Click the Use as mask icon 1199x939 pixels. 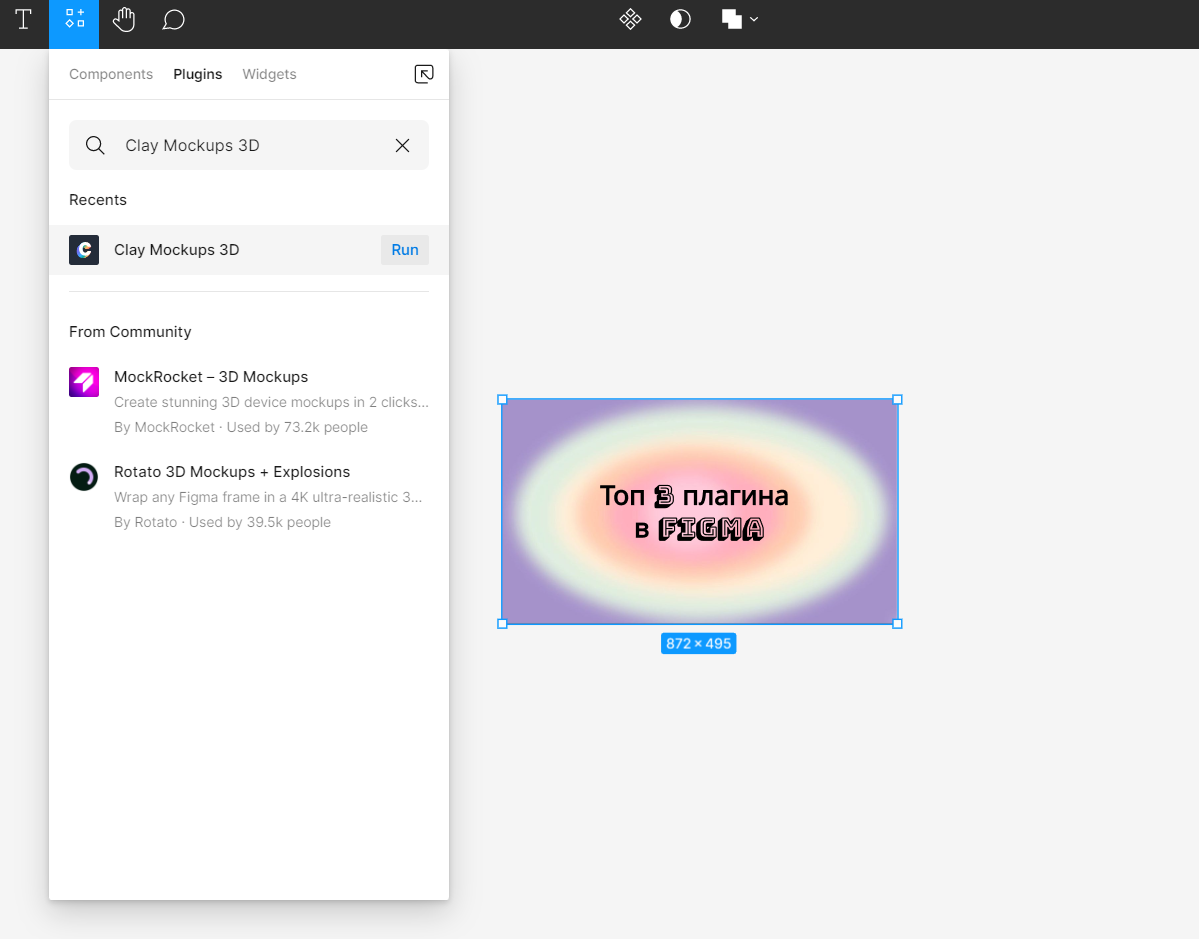680,19
